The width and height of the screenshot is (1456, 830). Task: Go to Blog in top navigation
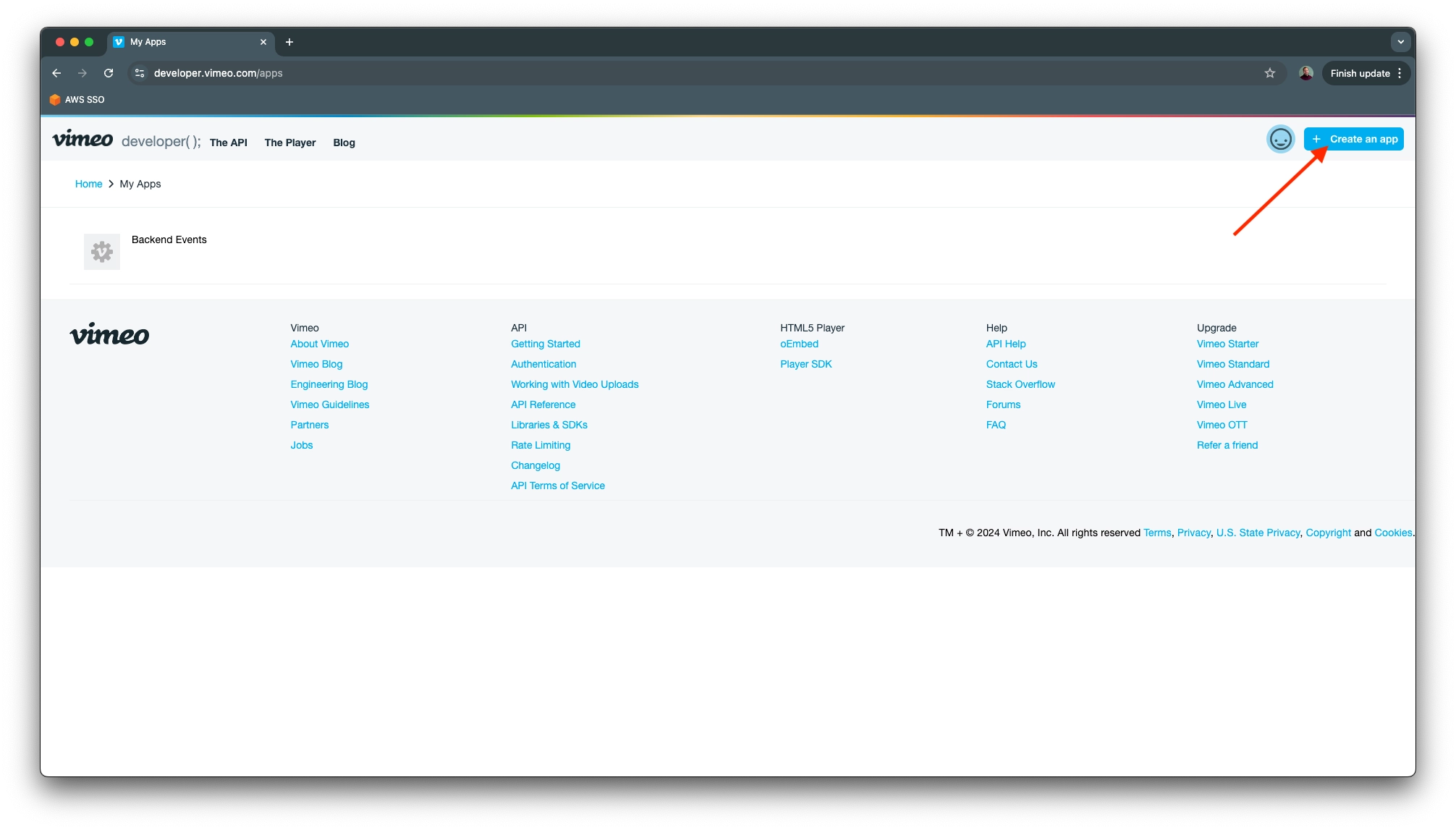344,143
